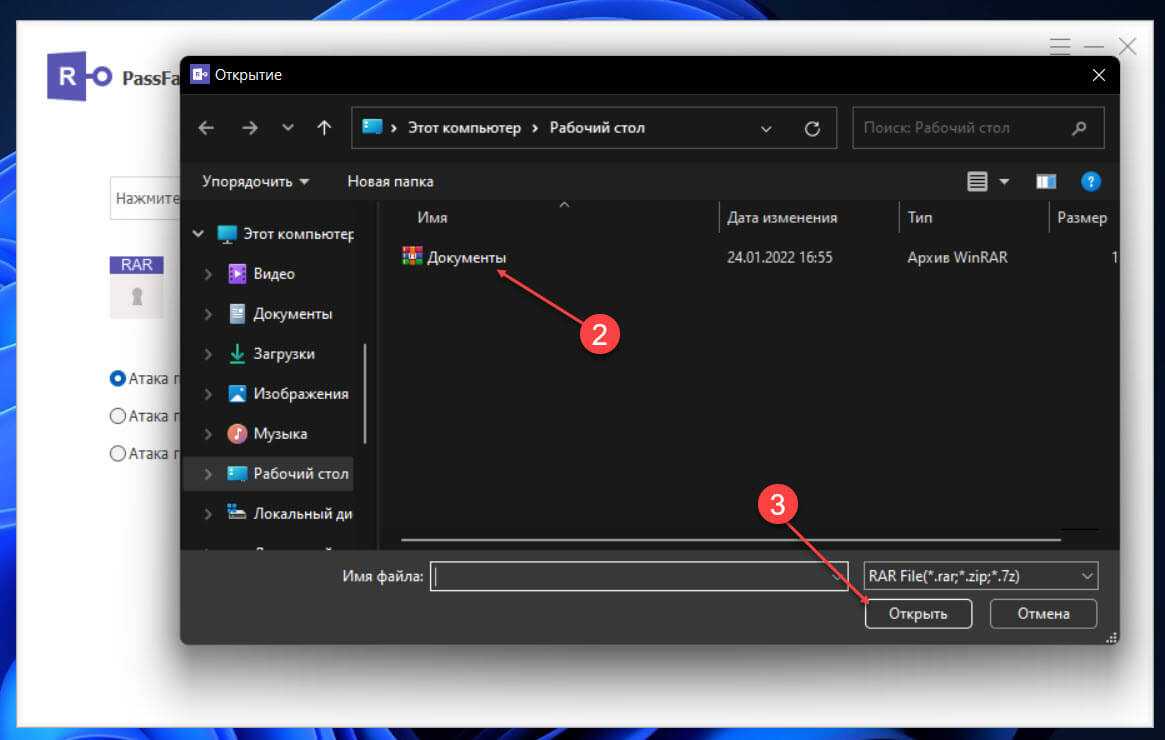Choose the third Атака radio option

coord(118,454)
